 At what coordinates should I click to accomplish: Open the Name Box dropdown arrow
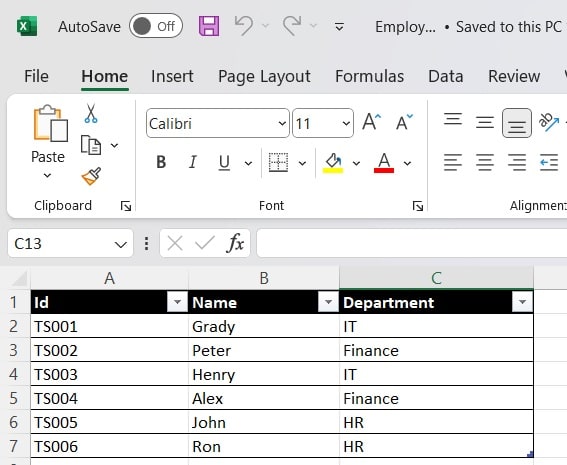click(121, 245)
